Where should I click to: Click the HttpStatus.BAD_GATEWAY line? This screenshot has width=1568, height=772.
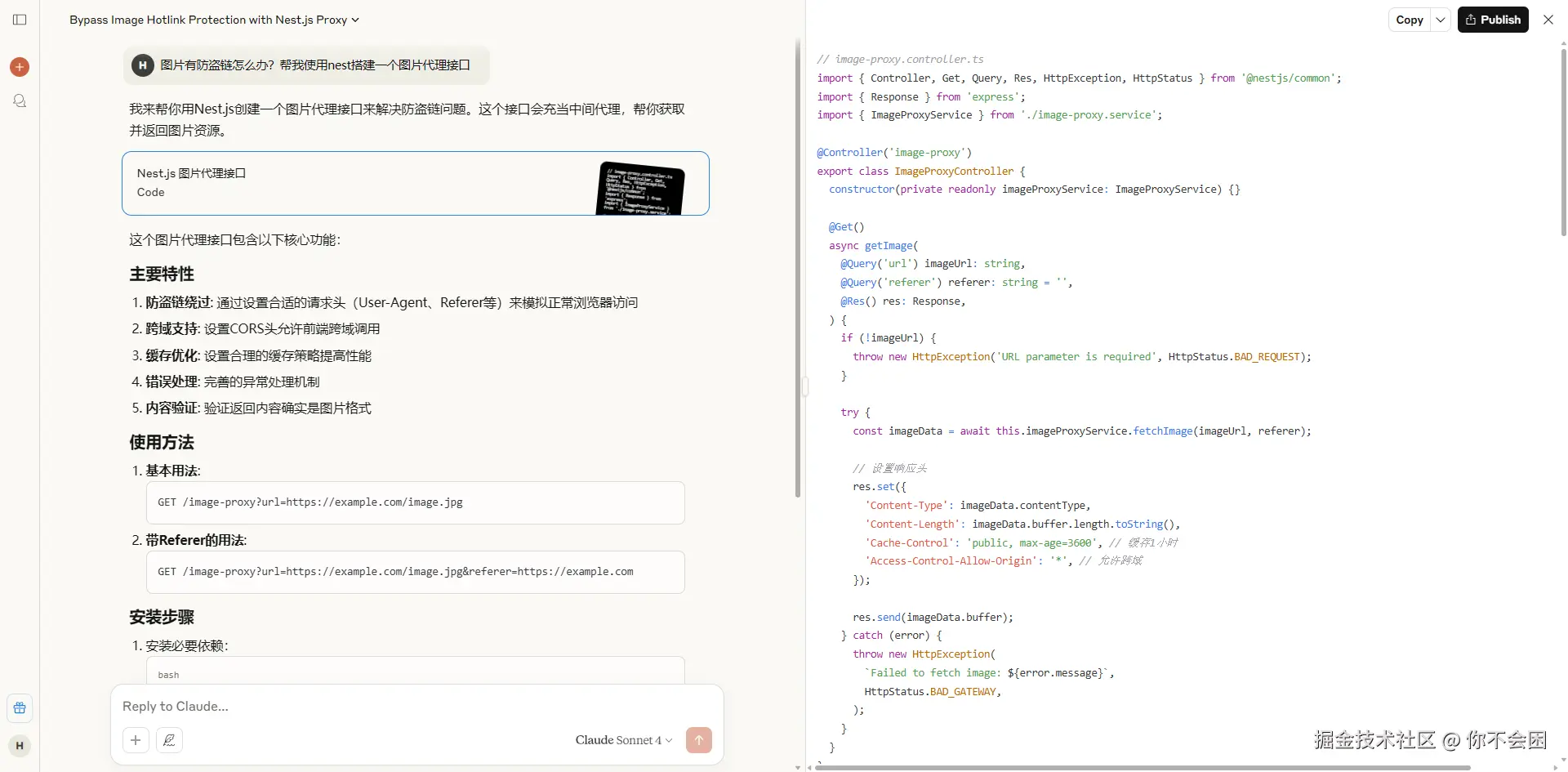(x=933, y=692)
